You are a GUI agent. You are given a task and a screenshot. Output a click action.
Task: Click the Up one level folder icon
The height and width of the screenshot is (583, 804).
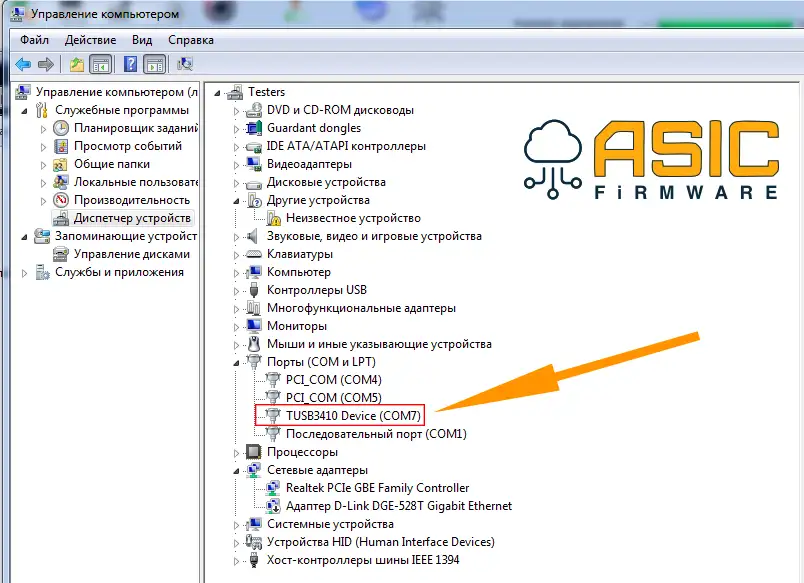pyautogui.click(x=77, y=65)
